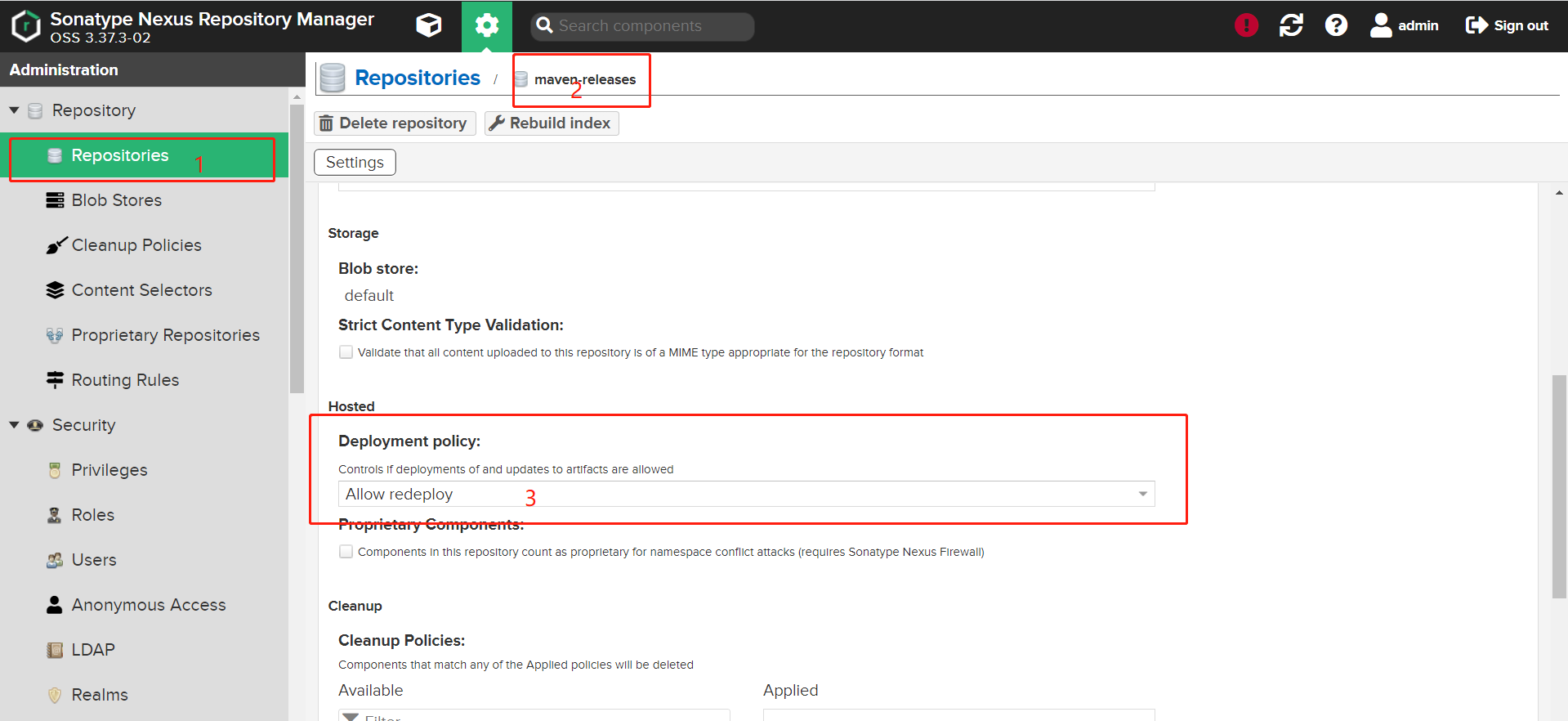
Task: Click the Sign out arrow icon
Action: point(1476,25)
